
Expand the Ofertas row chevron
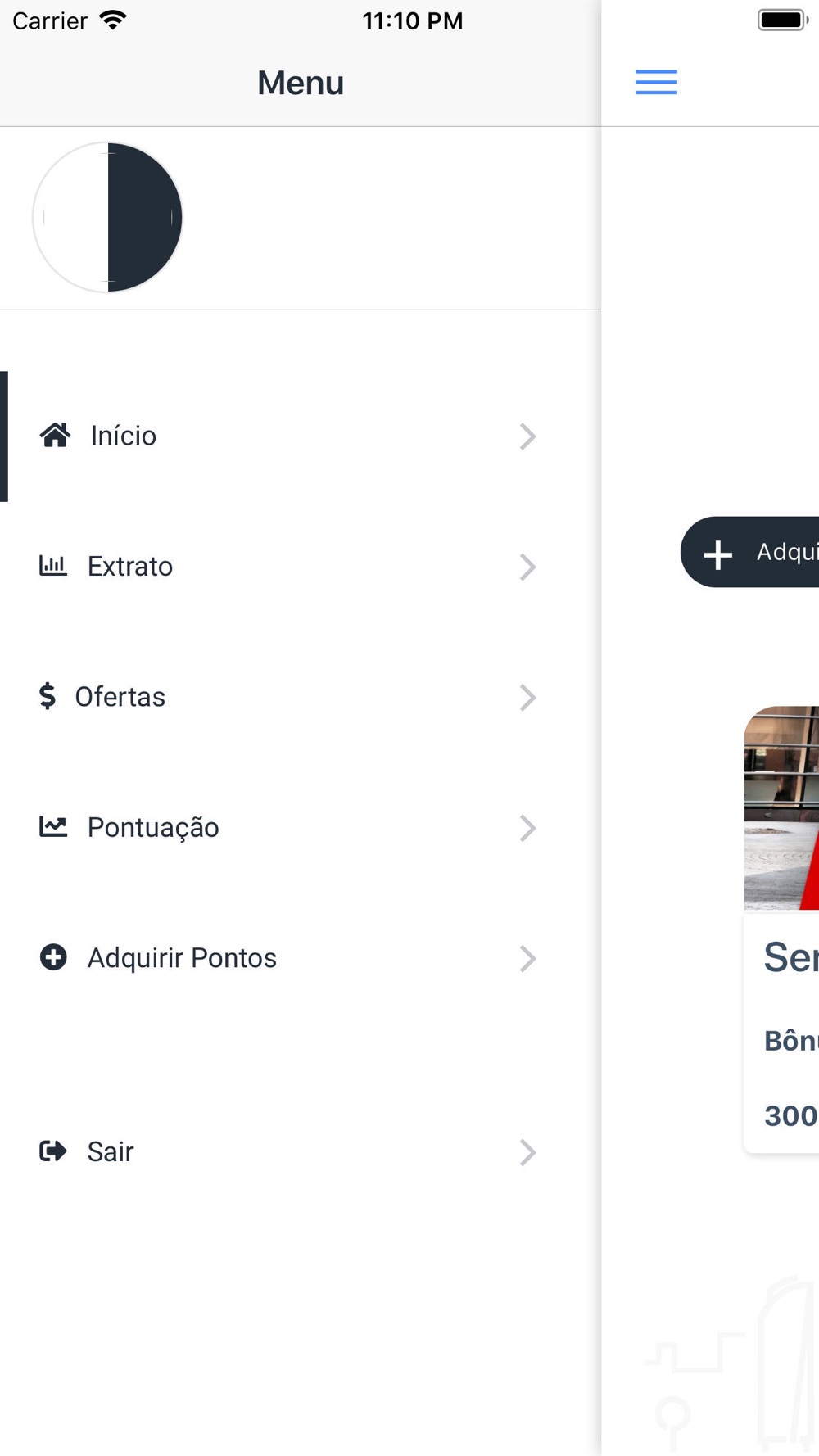527,698
